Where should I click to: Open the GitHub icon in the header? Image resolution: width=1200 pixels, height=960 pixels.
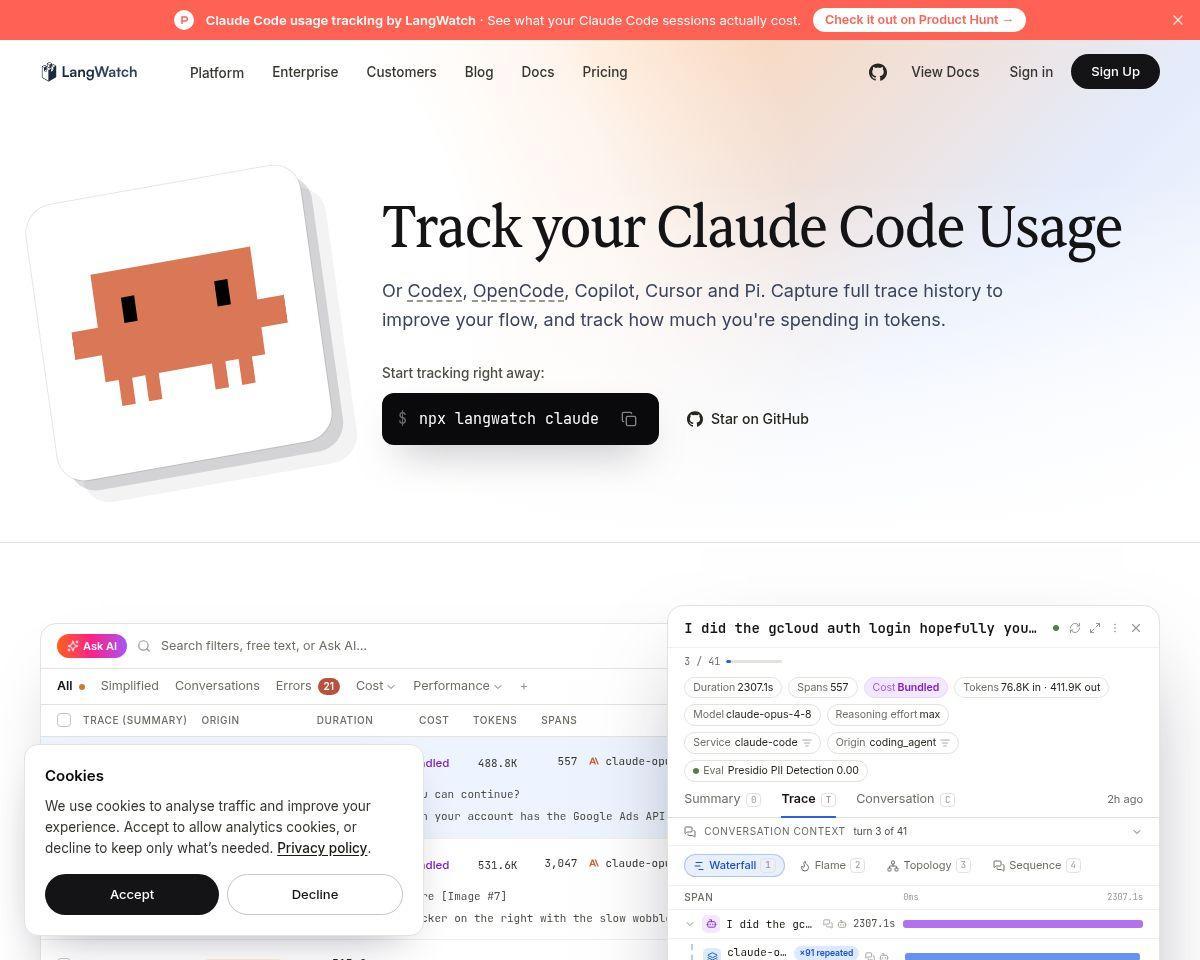(878, 72)
